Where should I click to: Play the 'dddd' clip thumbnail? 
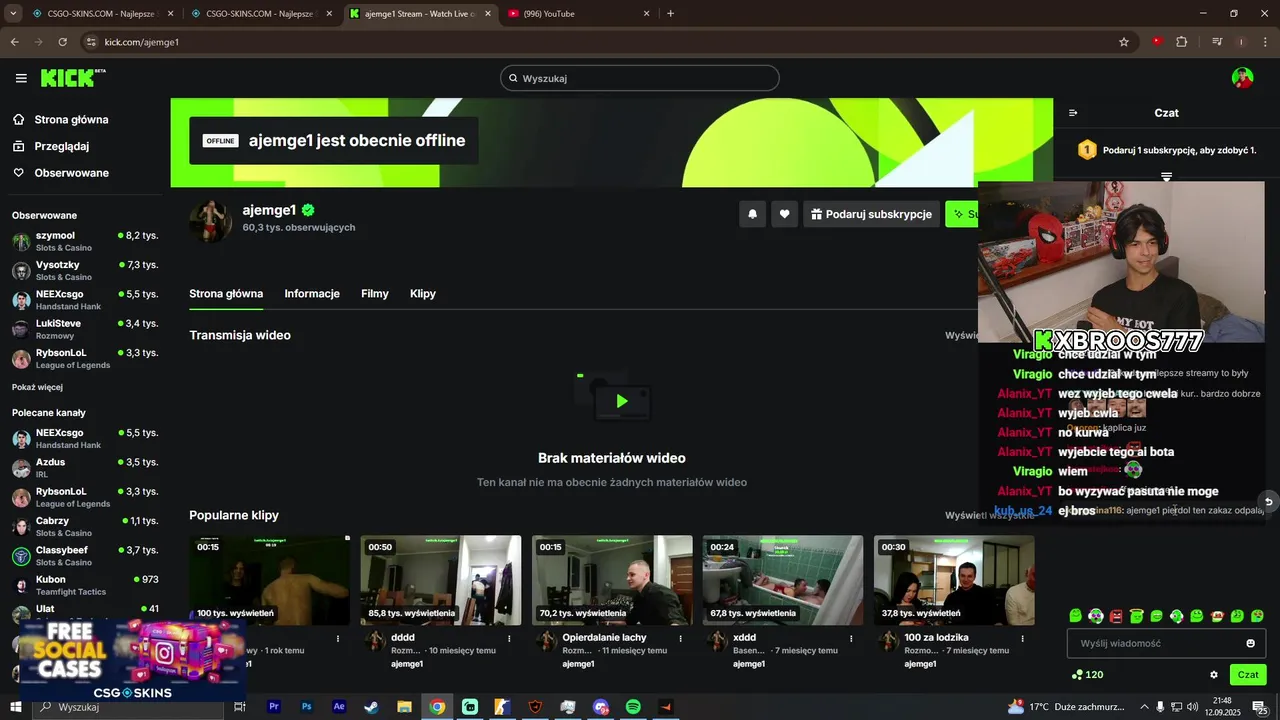(x=441, y=580)
